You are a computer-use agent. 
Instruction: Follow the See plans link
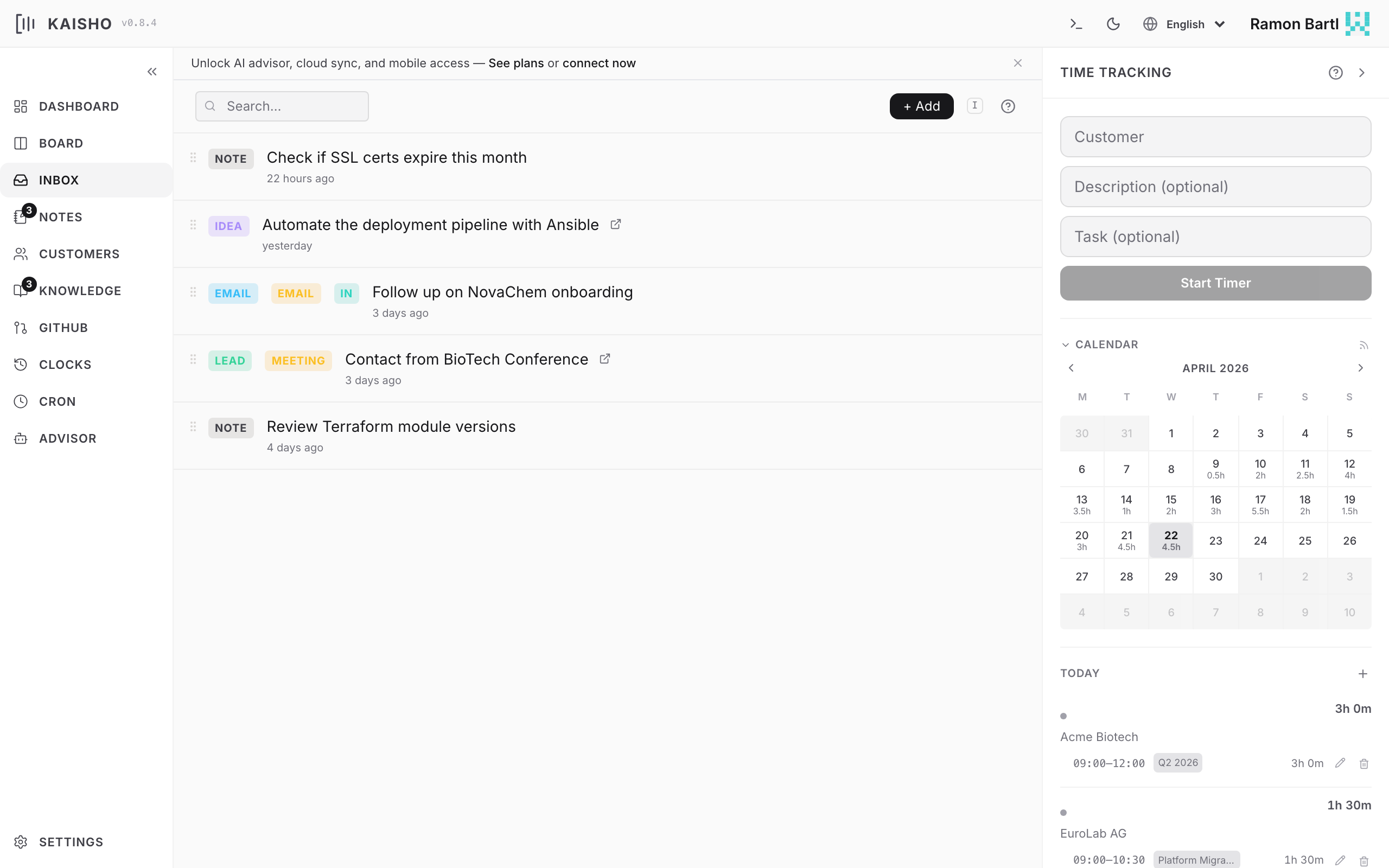tap(515, 63)
